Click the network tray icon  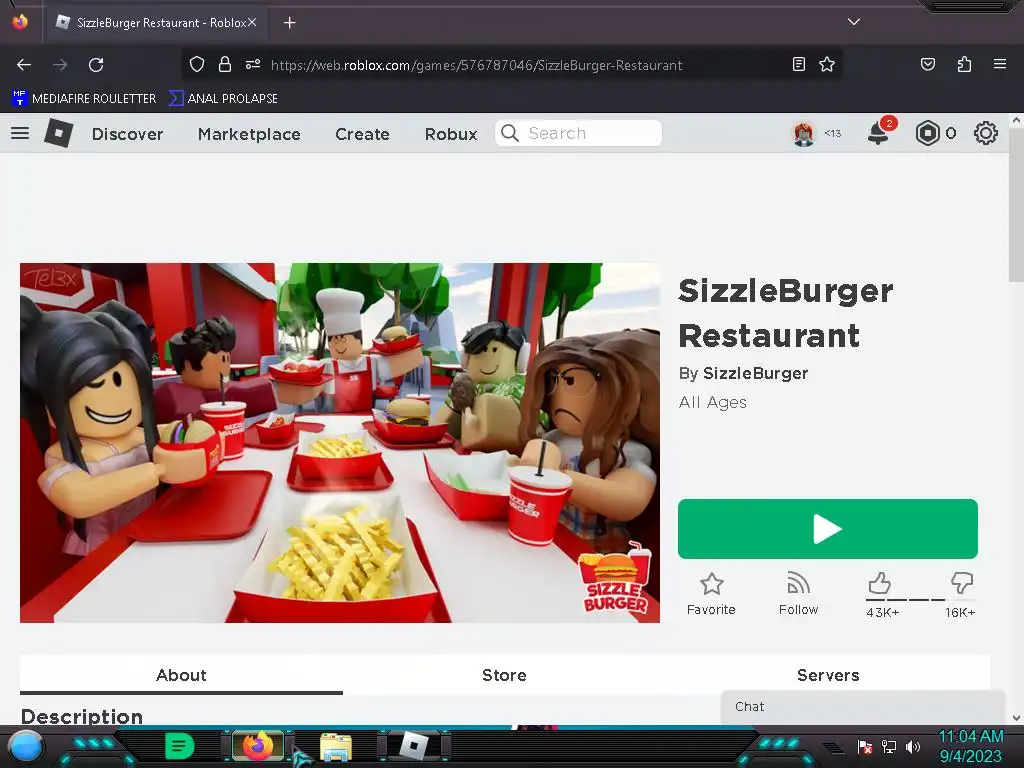coord(888,747)
